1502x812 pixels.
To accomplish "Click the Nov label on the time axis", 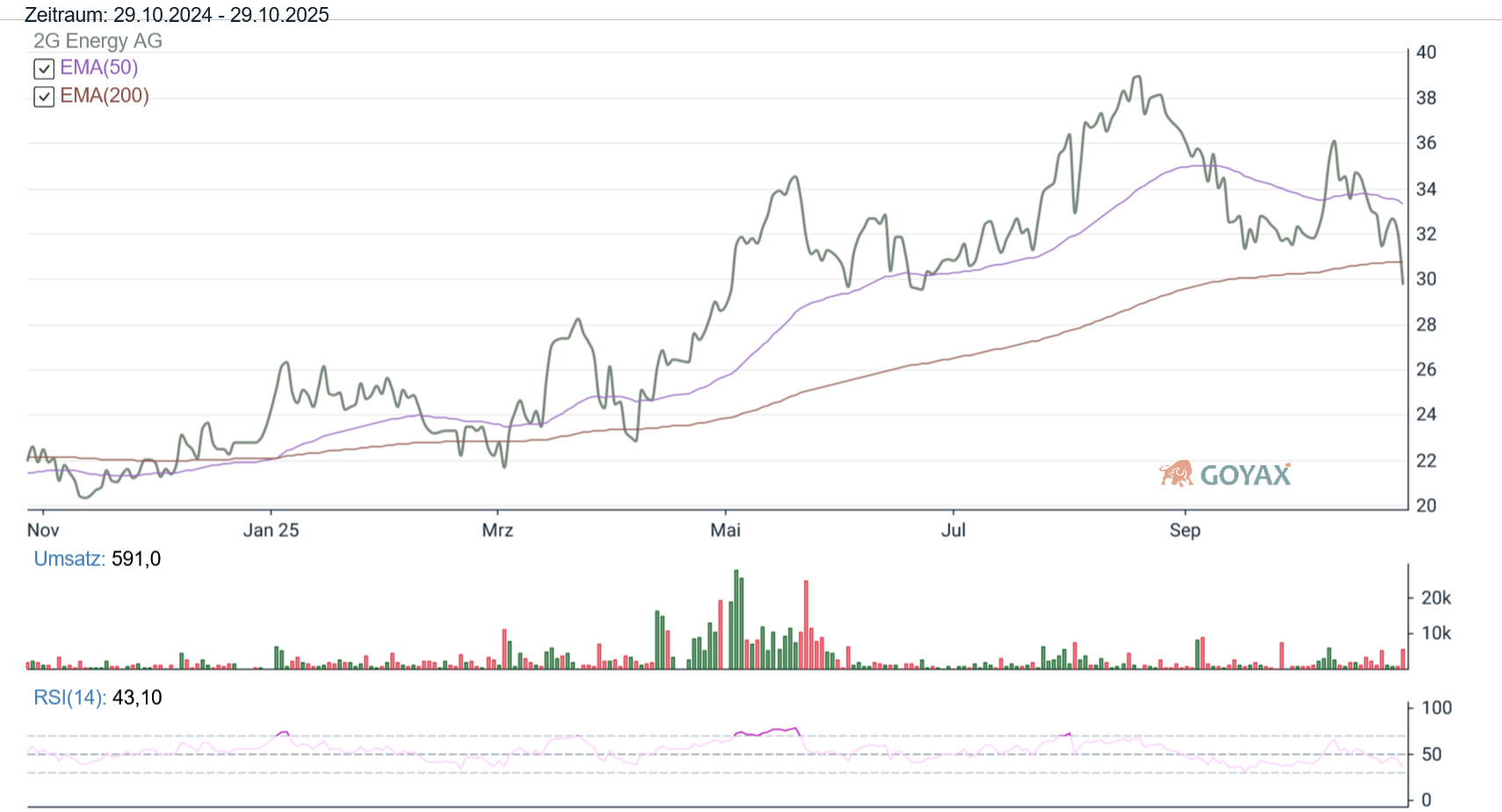I will (43, 529).
